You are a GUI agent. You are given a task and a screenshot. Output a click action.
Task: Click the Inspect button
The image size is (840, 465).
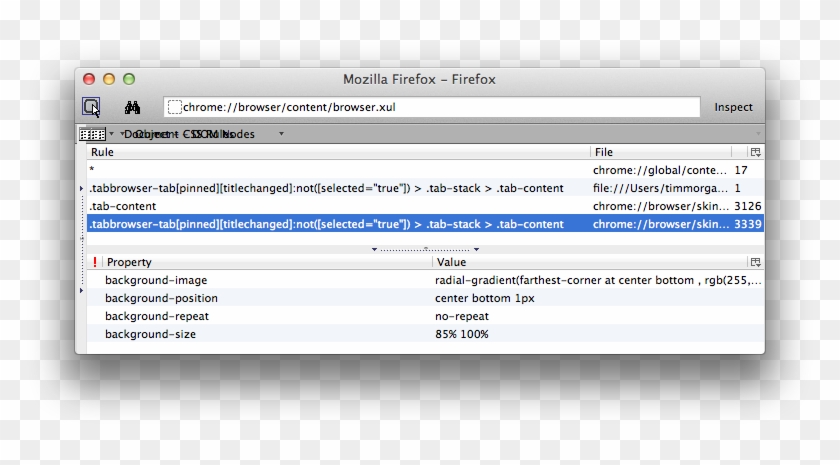coord(733,107)
